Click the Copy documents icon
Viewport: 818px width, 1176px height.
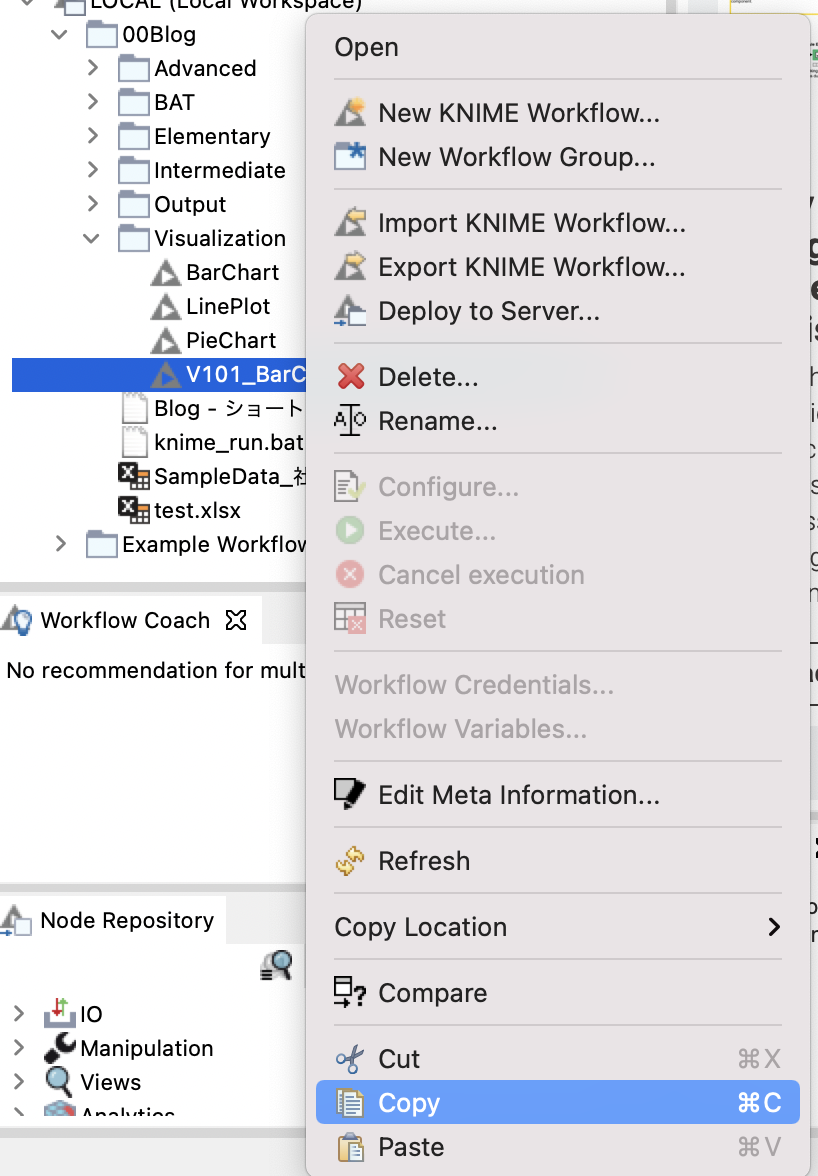click(349, 1102)
